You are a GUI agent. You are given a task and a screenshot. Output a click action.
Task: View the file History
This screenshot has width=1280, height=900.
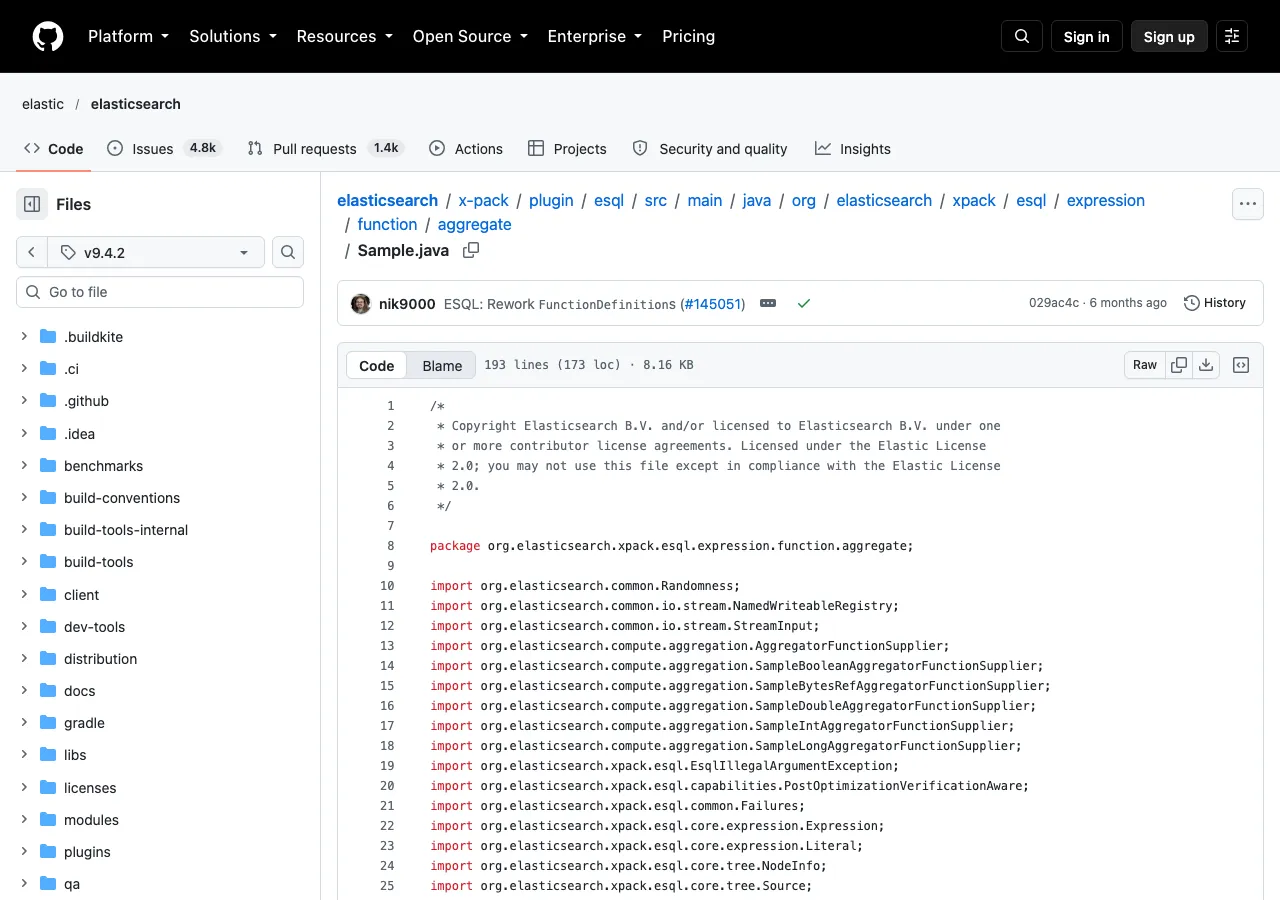[x=1215, y=303]
